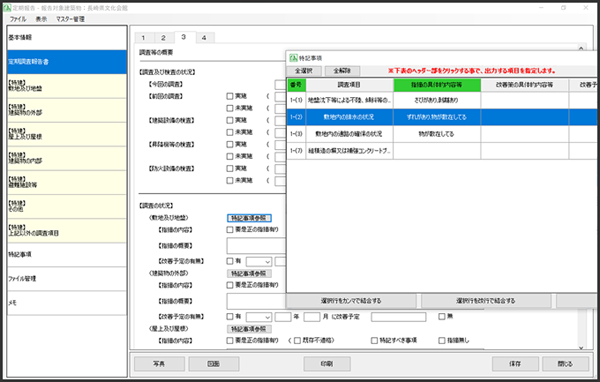Check 要是正の指摘有り under 屋上及び屋根
Screen dimensions: 600x382
[x=230, y=340]
